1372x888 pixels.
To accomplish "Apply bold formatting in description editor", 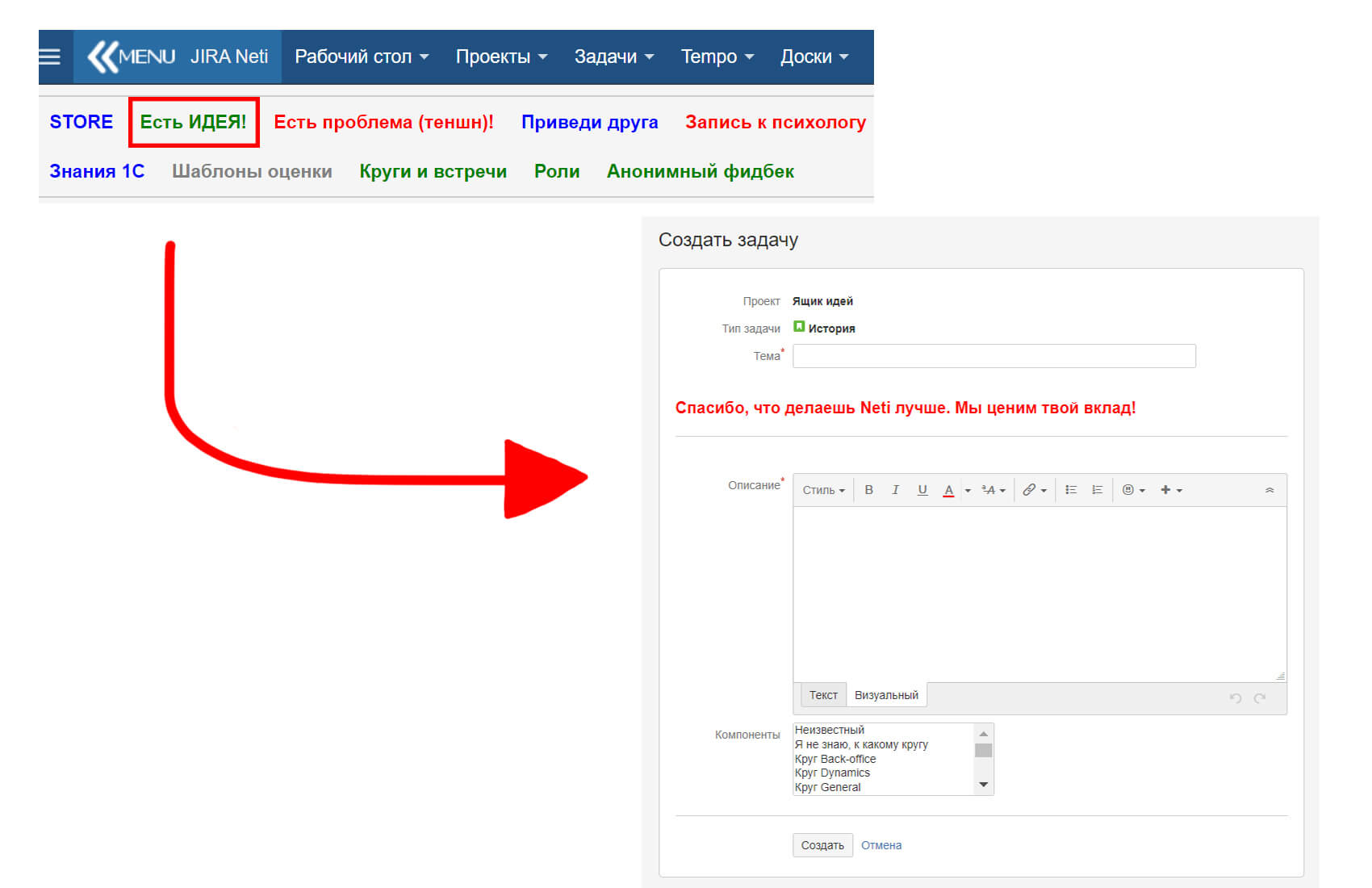I will point(869,490).
